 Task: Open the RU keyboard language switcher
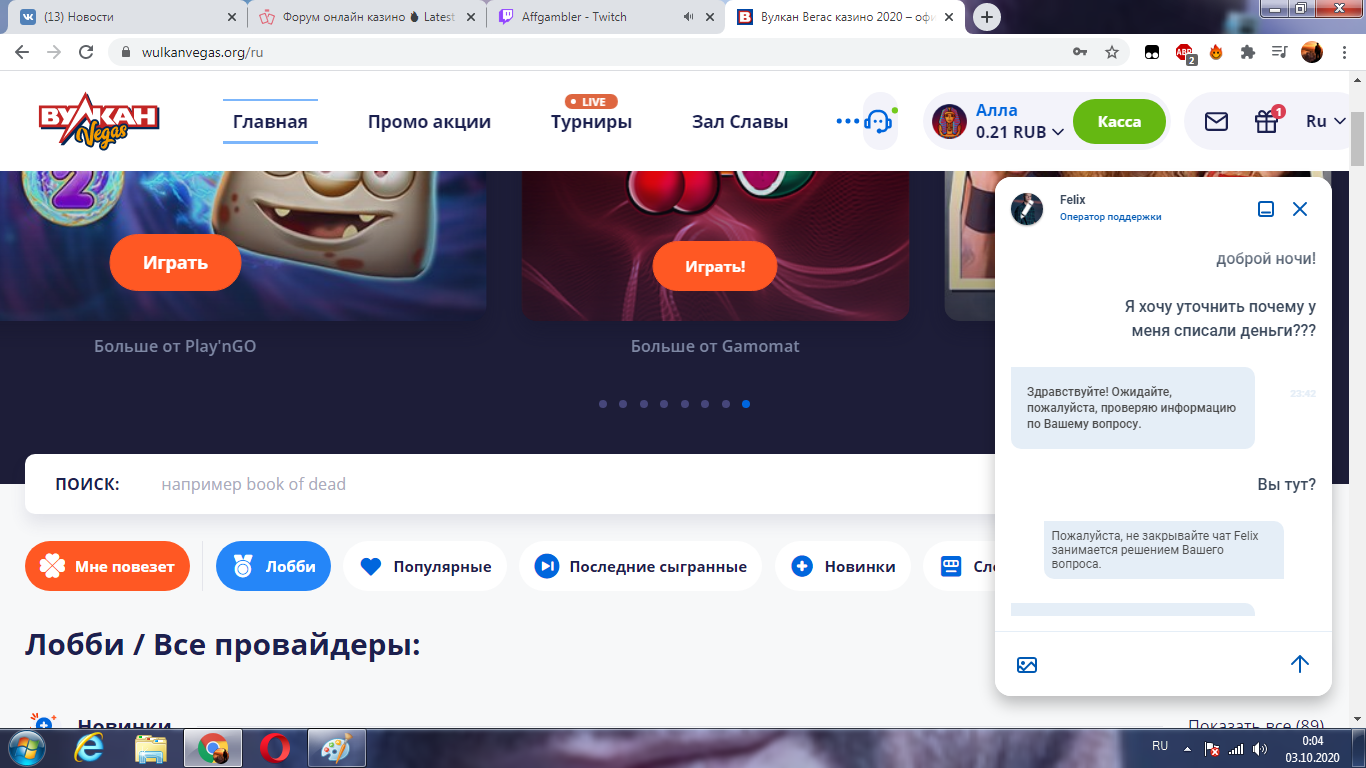coord(1160,746)
